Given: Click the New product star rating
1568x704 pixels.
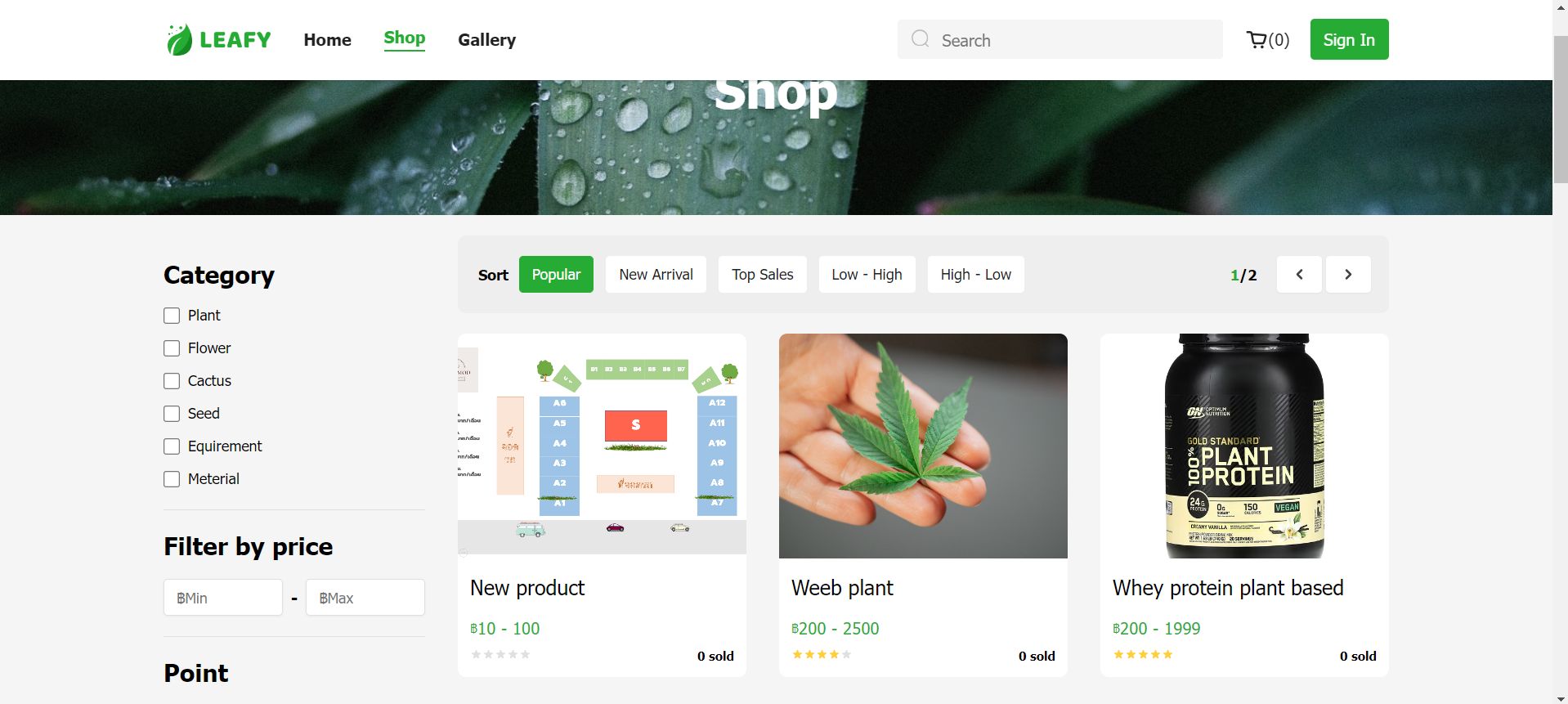Looking at the screenshot, I should point(500,654).
